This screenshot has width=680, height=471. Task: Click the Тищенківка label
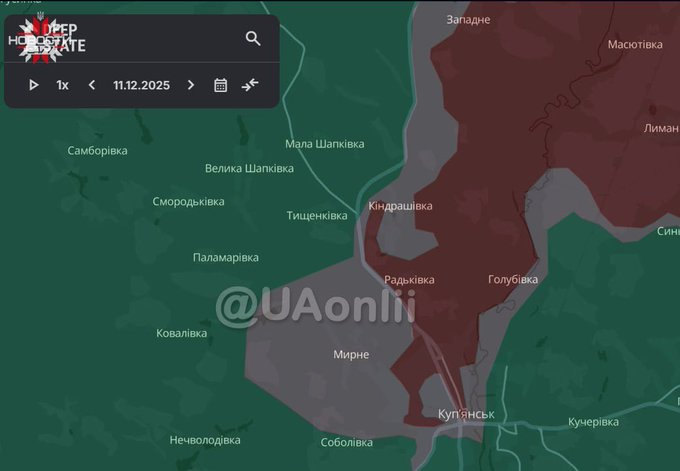click(317, 216)
